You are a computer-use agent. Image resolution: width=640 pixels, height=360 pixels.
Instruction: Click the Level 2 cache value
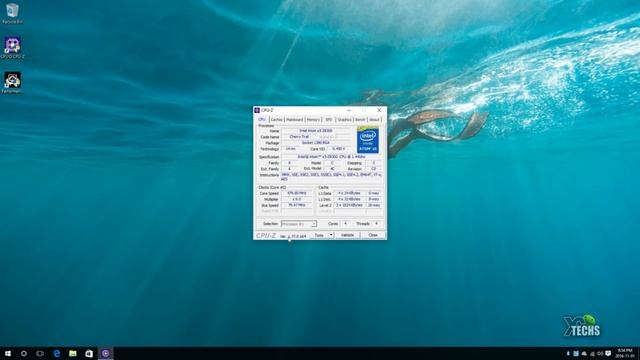(x=349, y=205)
